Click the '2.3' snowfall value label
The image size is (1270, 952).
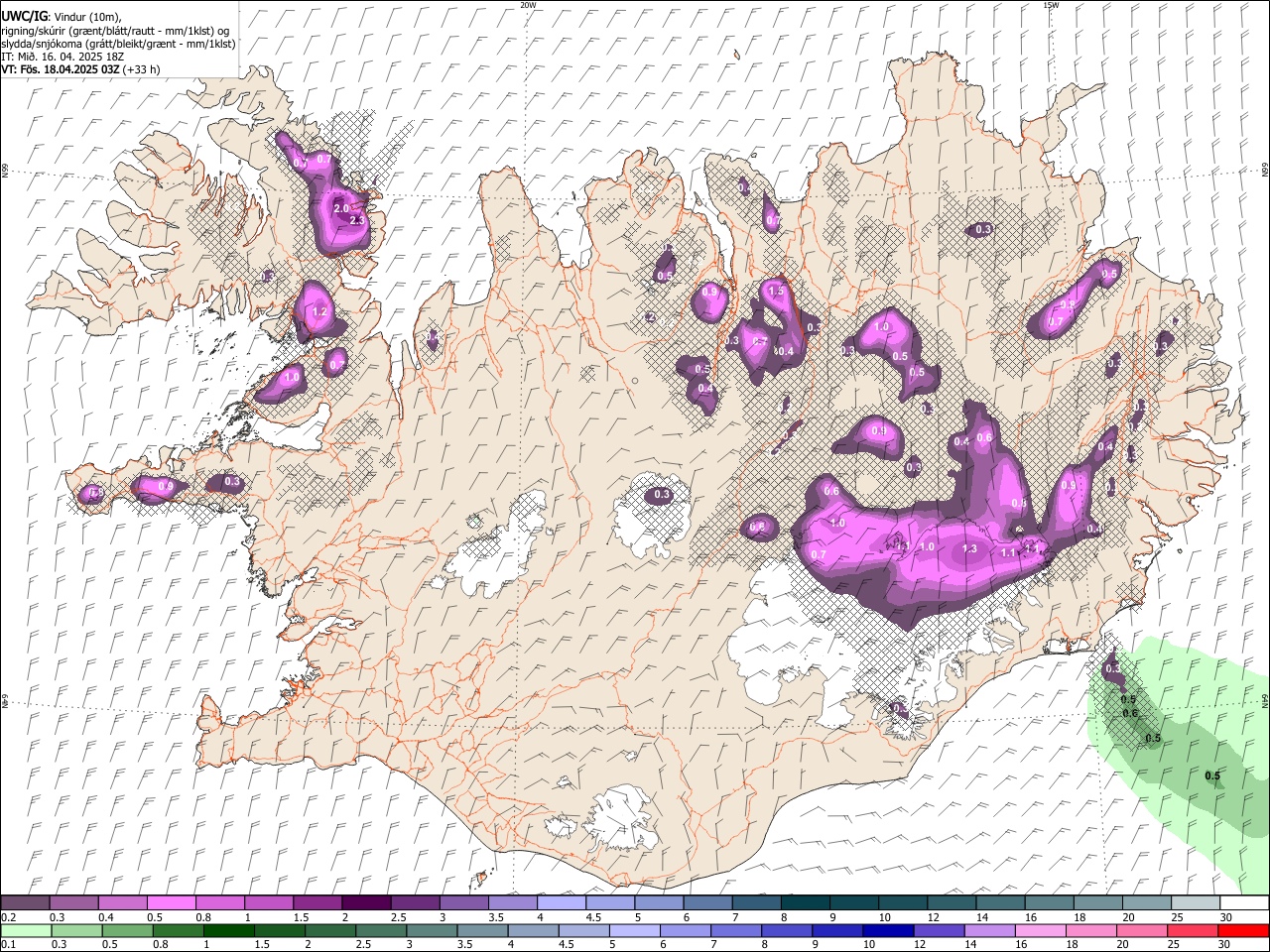(358, 220)
